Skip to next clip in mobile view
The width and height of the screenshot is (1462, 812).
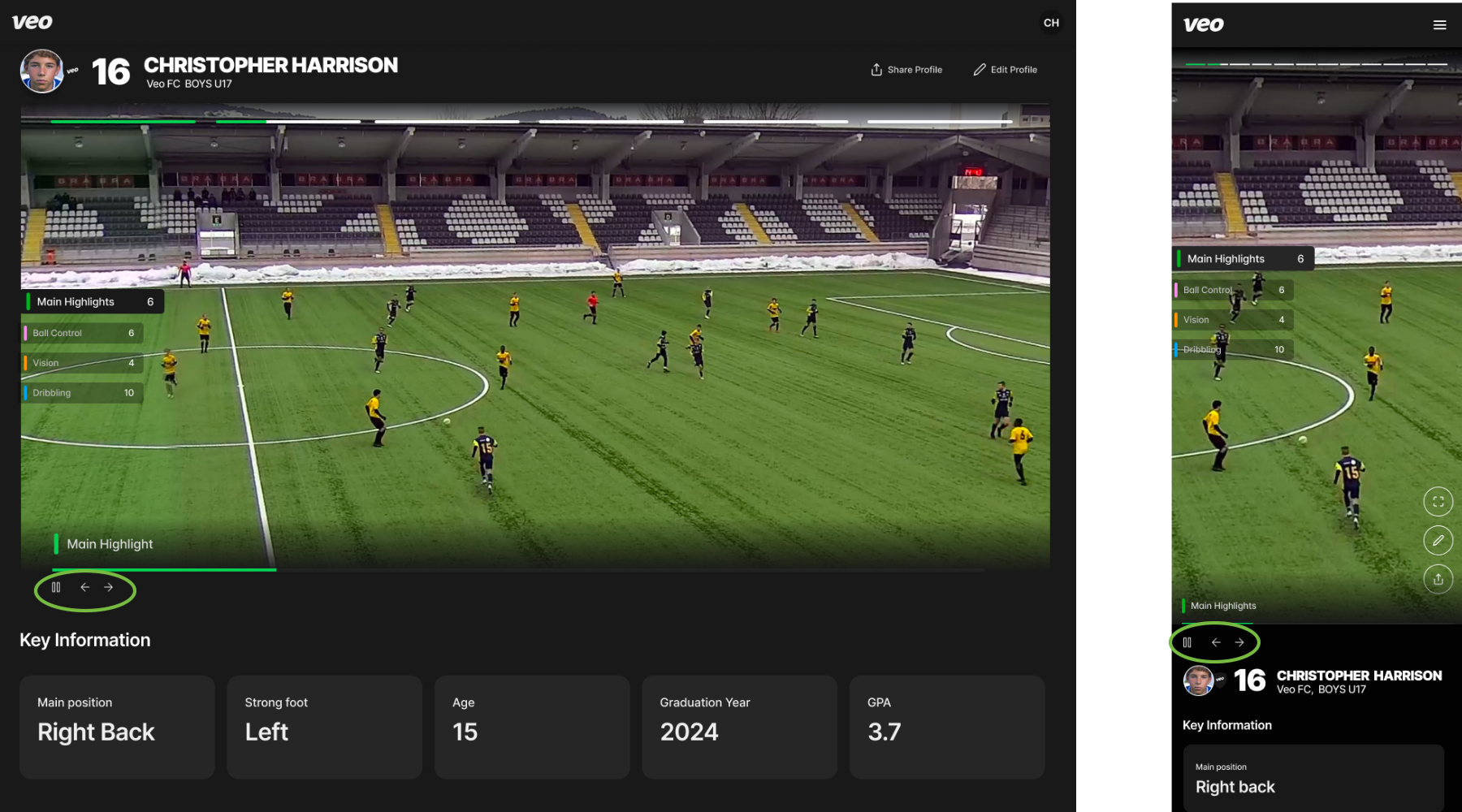click(x=1239, y=642)
